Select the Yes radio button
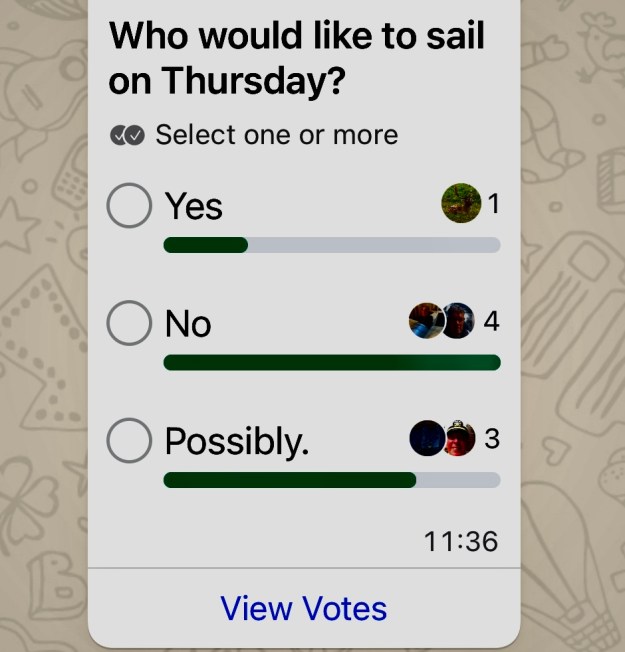 tap(129, 206)
